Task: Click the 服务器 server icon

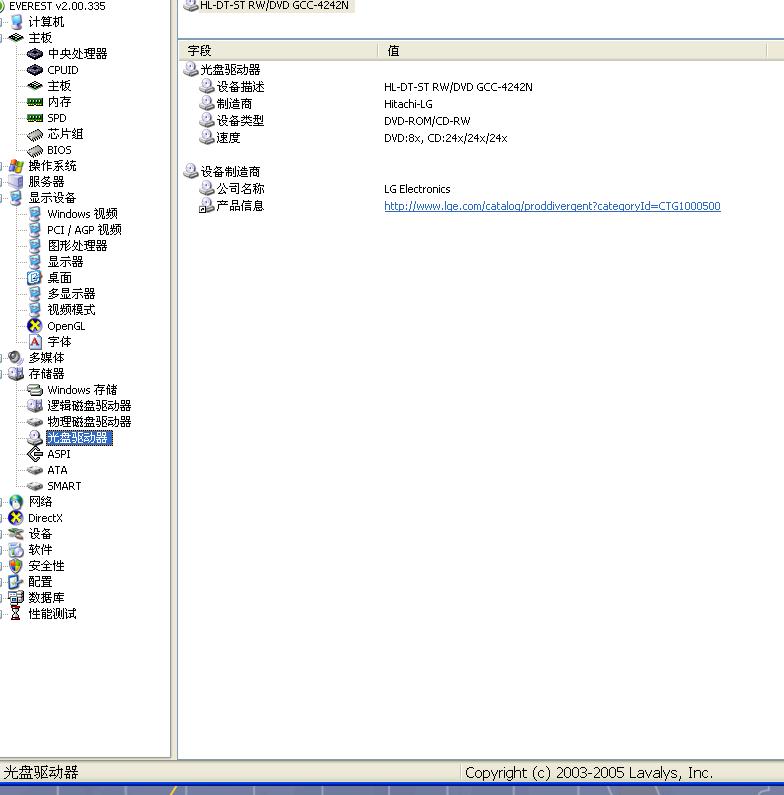Action: pos(16,182)
